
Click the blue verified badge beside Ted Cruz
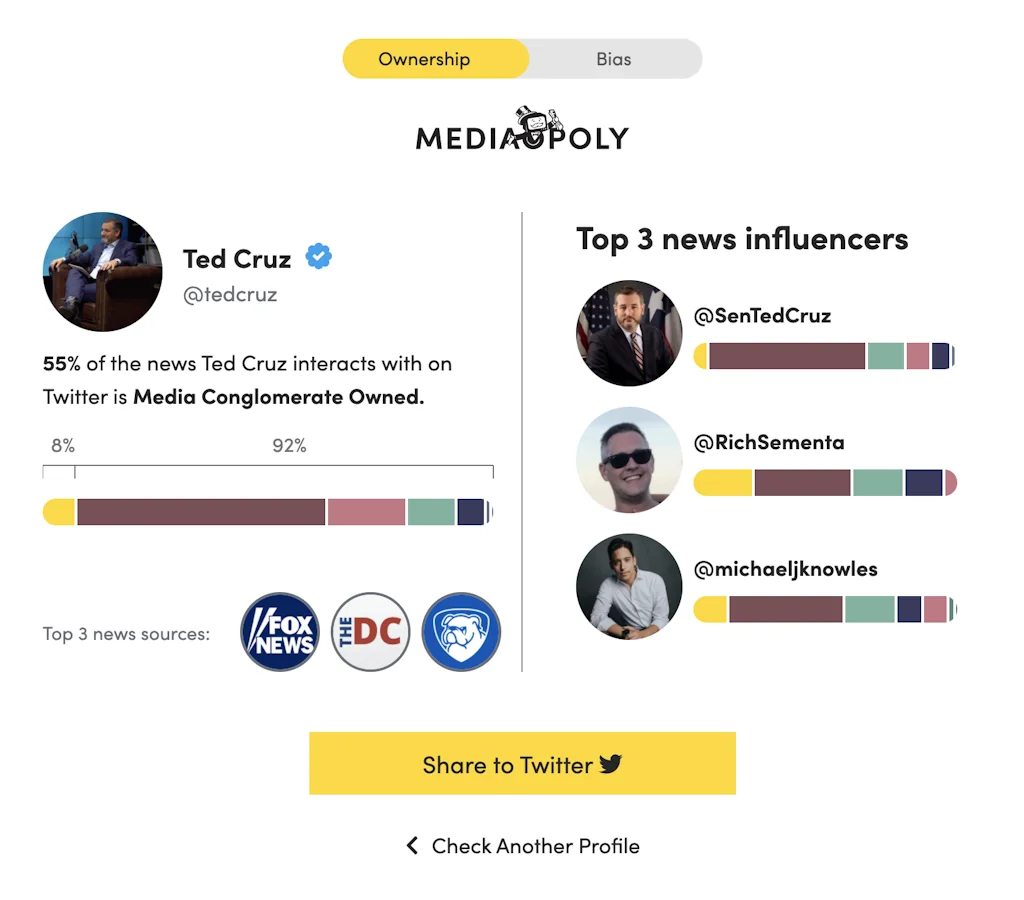(x=319, y=257)
